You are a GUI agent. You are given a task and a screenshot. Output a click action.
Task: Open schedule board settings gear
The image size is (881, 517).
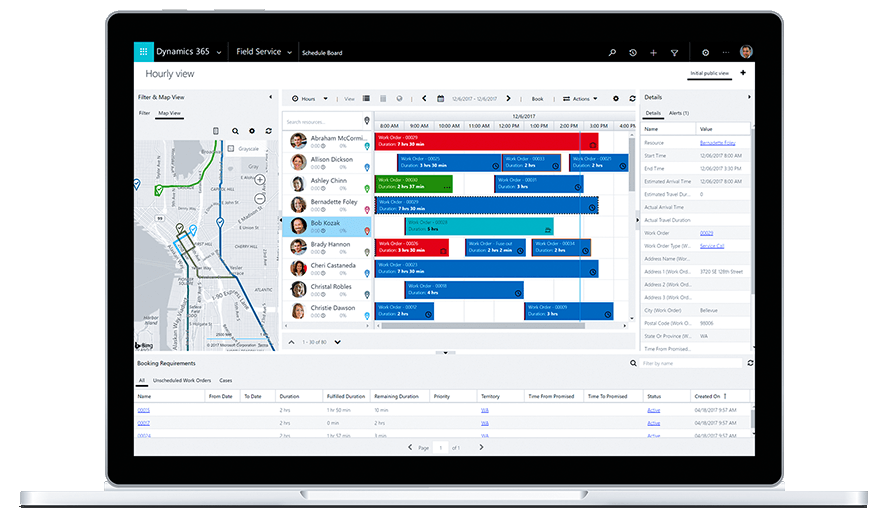coord(616,99)
